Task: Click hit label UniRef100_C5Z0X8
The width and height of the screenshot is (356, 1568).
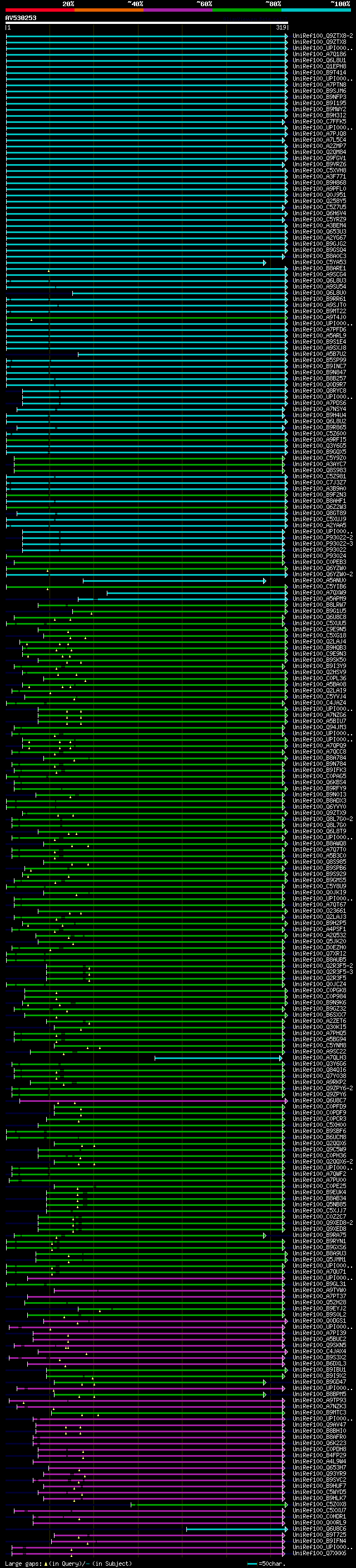Action: point(319,1504)
